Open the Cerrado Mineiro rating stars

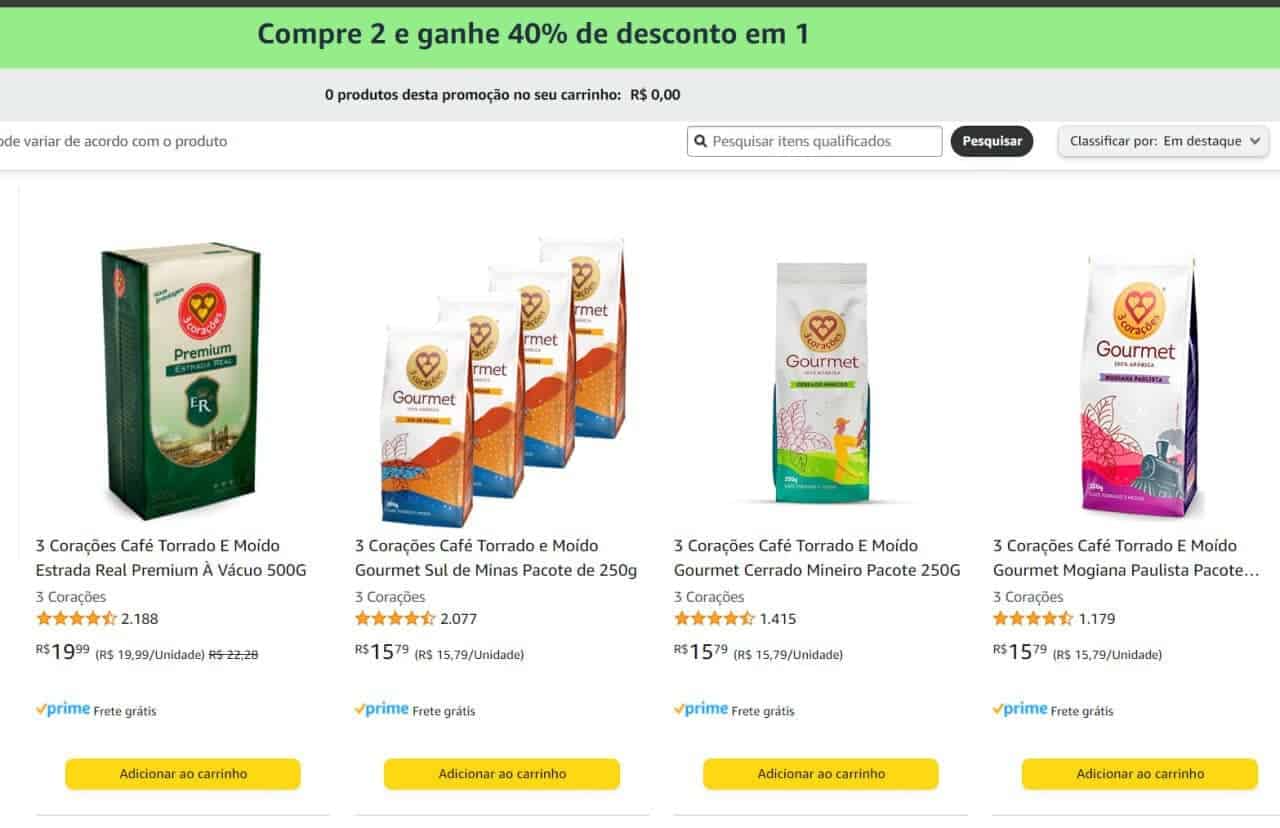714,618
